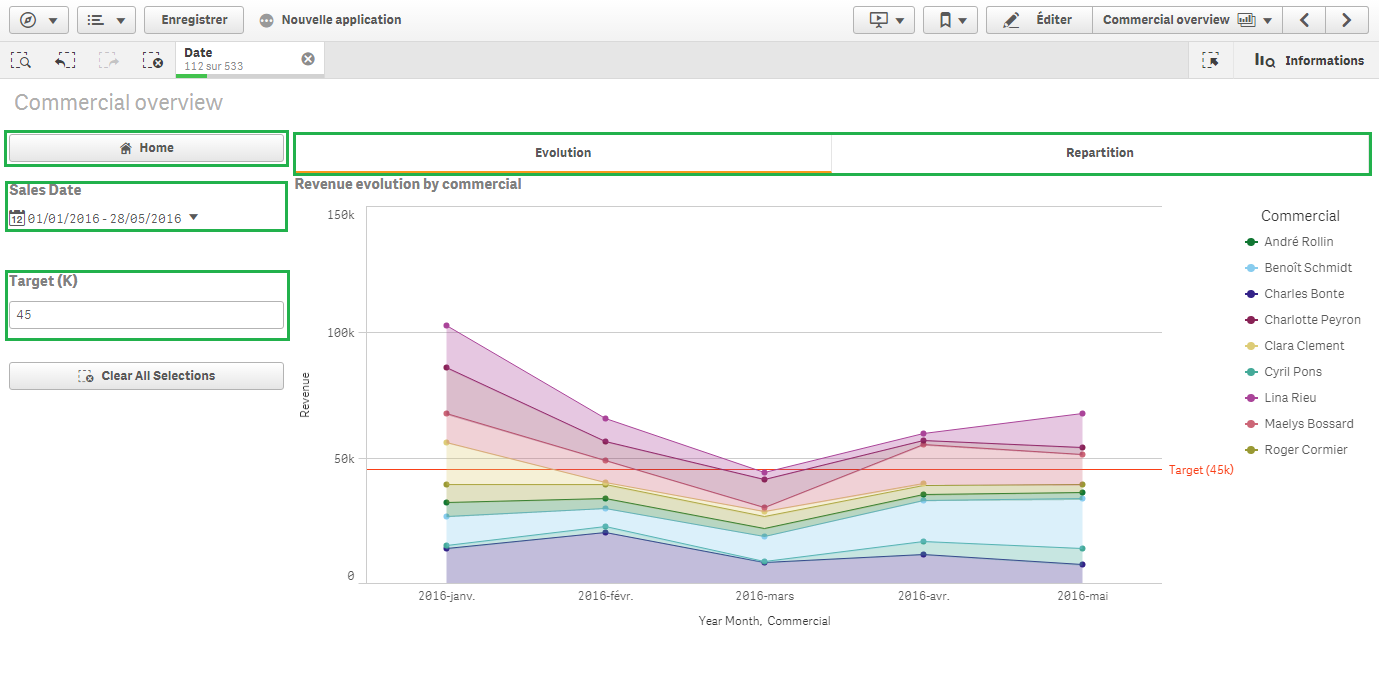Image resolution: width=1379 pixels, height=680 pixels.
Task: Click the 2016-févr. axis label
Action: tap(605, 596)
